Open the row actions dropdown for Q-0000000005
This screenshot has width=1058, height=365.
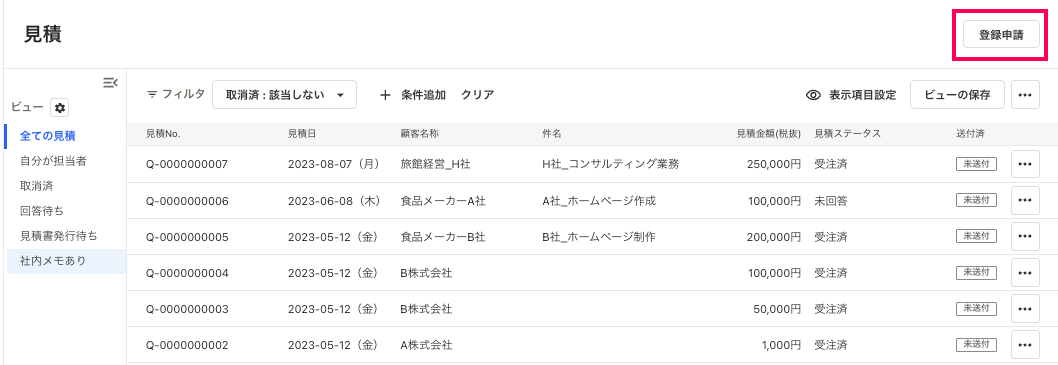point(1025,236)
